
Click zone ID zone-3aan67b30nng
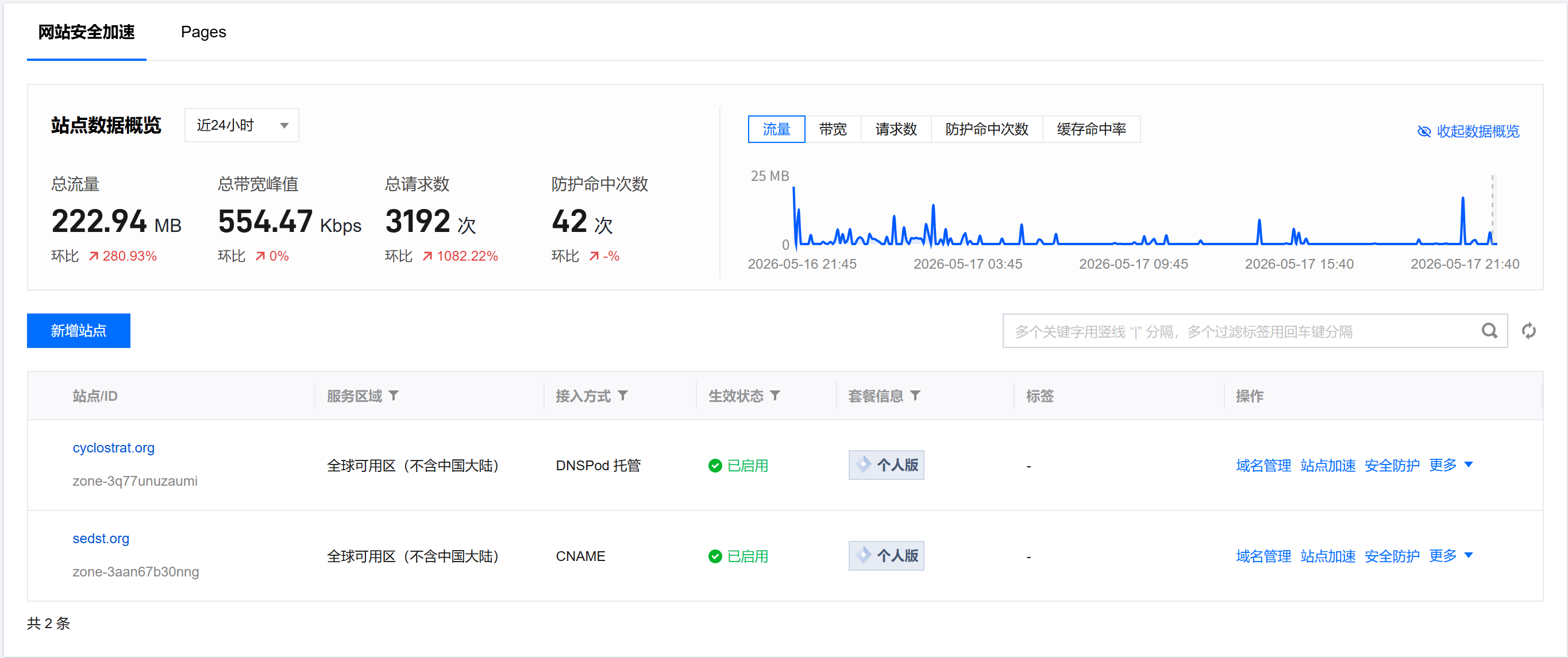coord(135,572)
